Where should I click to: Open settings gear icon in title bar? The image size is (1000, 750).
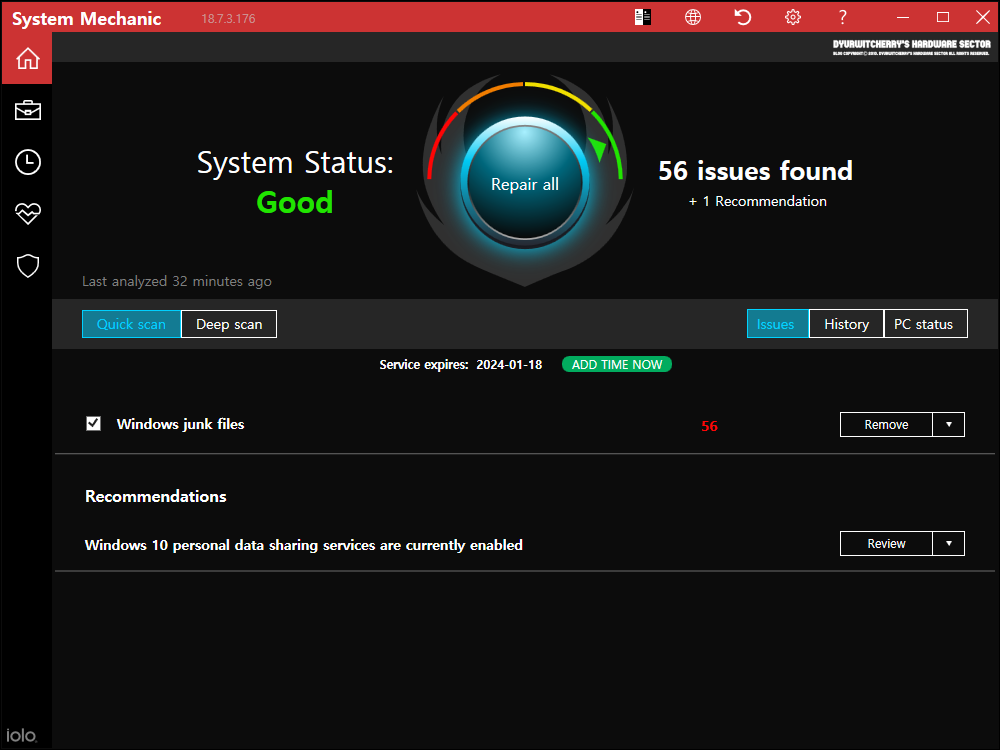click(x=793, y=17)
